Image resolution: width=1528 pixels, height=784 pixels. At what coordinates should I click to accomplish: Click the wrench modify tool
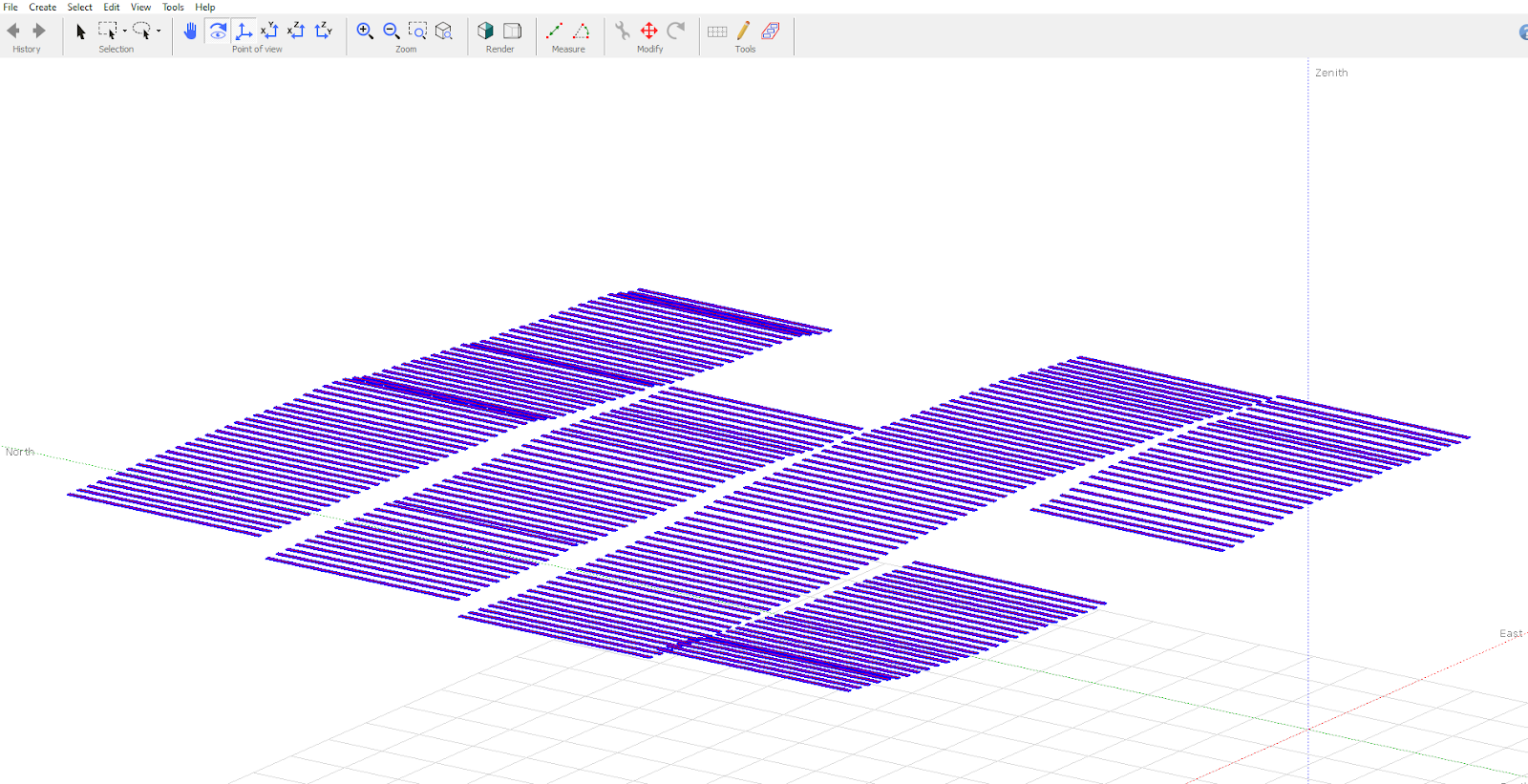623,31
